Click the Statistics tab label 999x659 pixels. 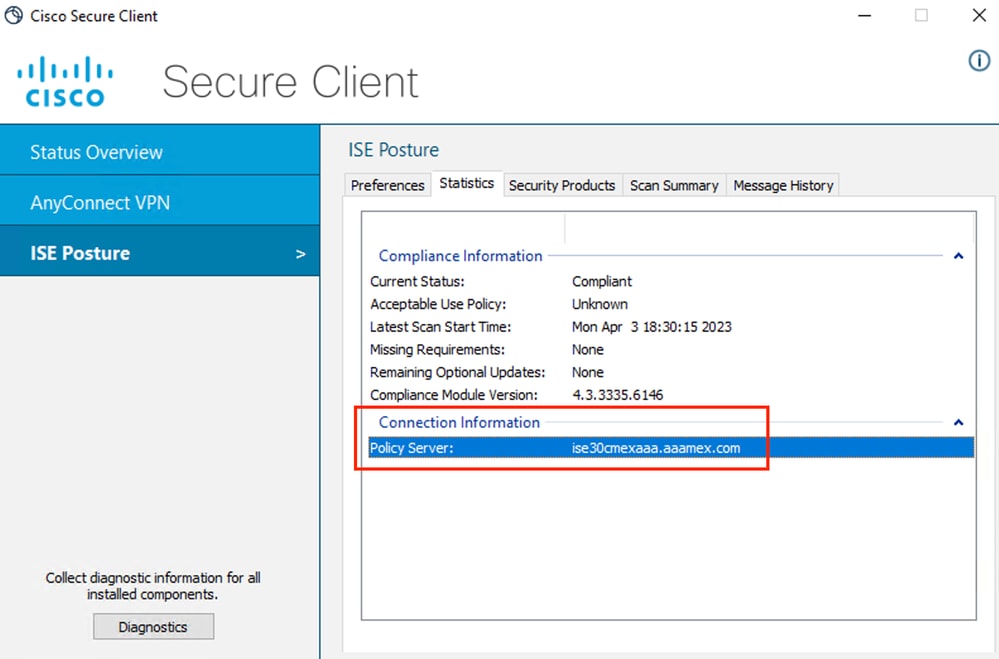click(466, 183)
